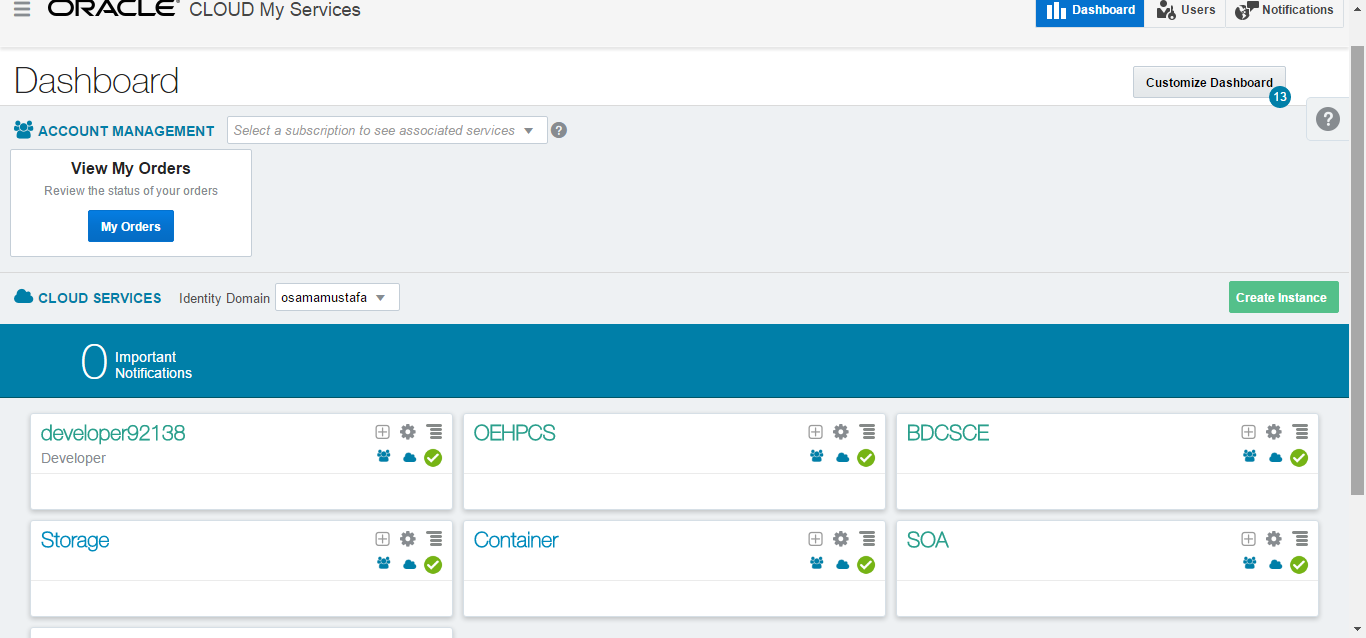1366x638 pixels.
Task: Open the gear settings menu on developer92138 tile
Action: tap(407, 431)
